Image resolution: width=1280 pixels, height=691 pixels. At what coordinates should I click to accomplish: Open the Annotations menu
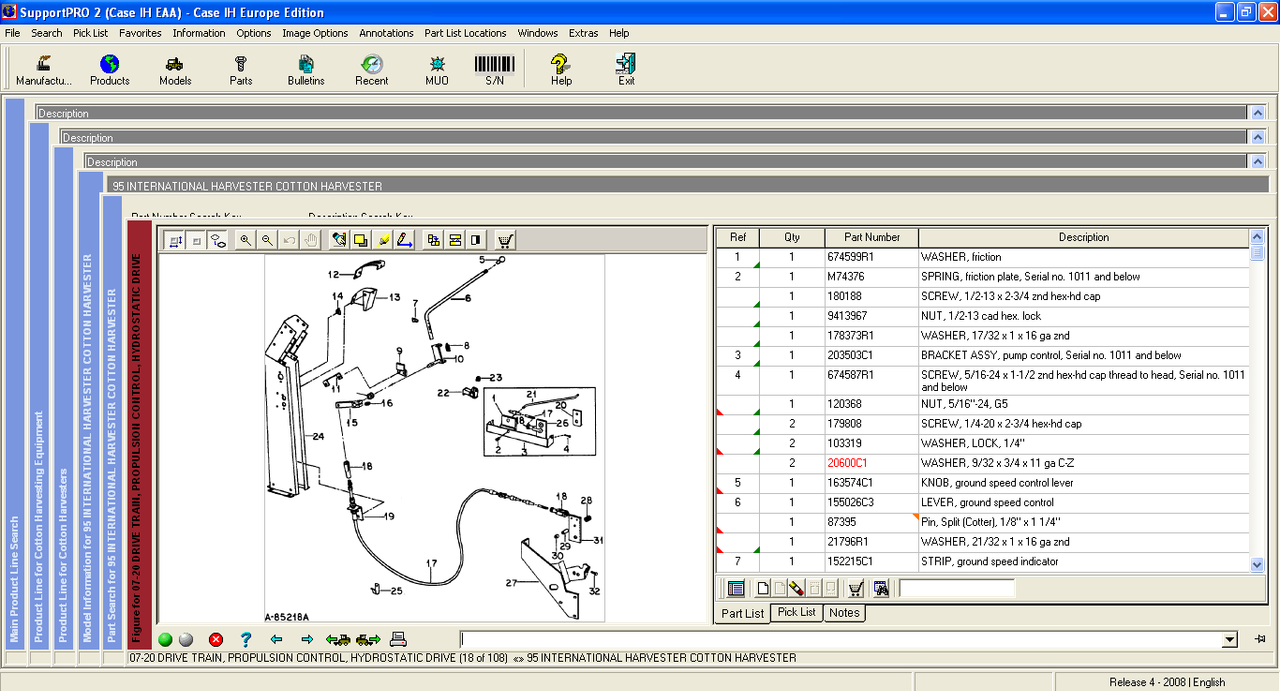pyautogui.click(x=386, y=33)
